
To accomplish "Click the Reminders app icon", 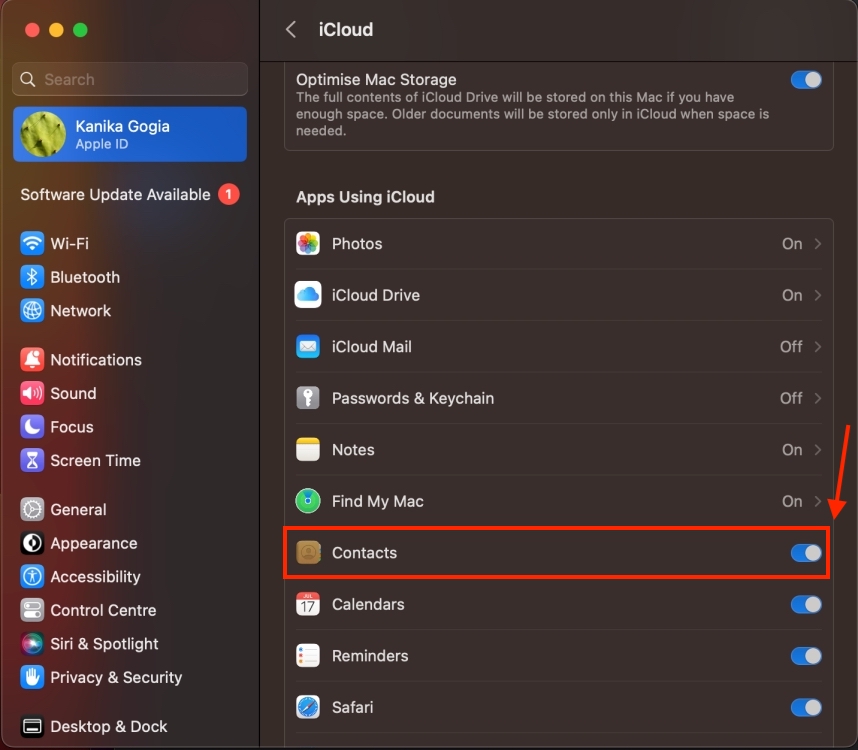I will (x=308, y=655).
